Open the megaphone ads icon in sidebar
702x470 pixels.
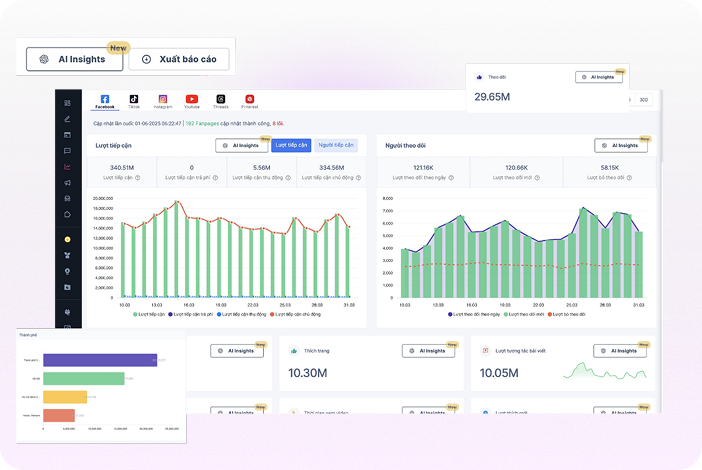67,183
